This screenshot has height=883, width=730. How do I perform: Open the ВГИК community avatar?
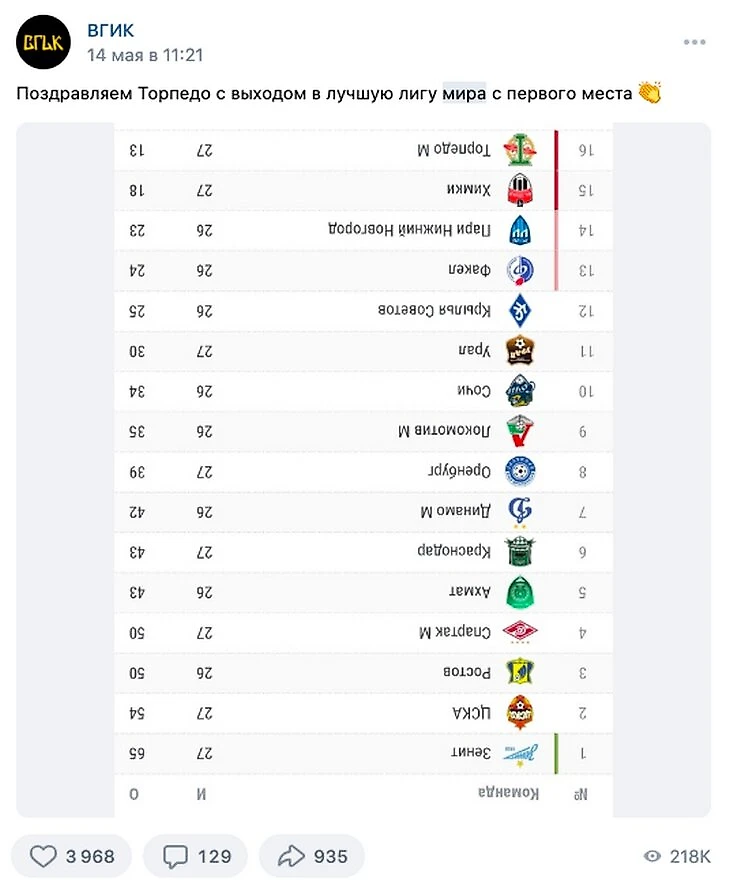(x=43, y=42)
